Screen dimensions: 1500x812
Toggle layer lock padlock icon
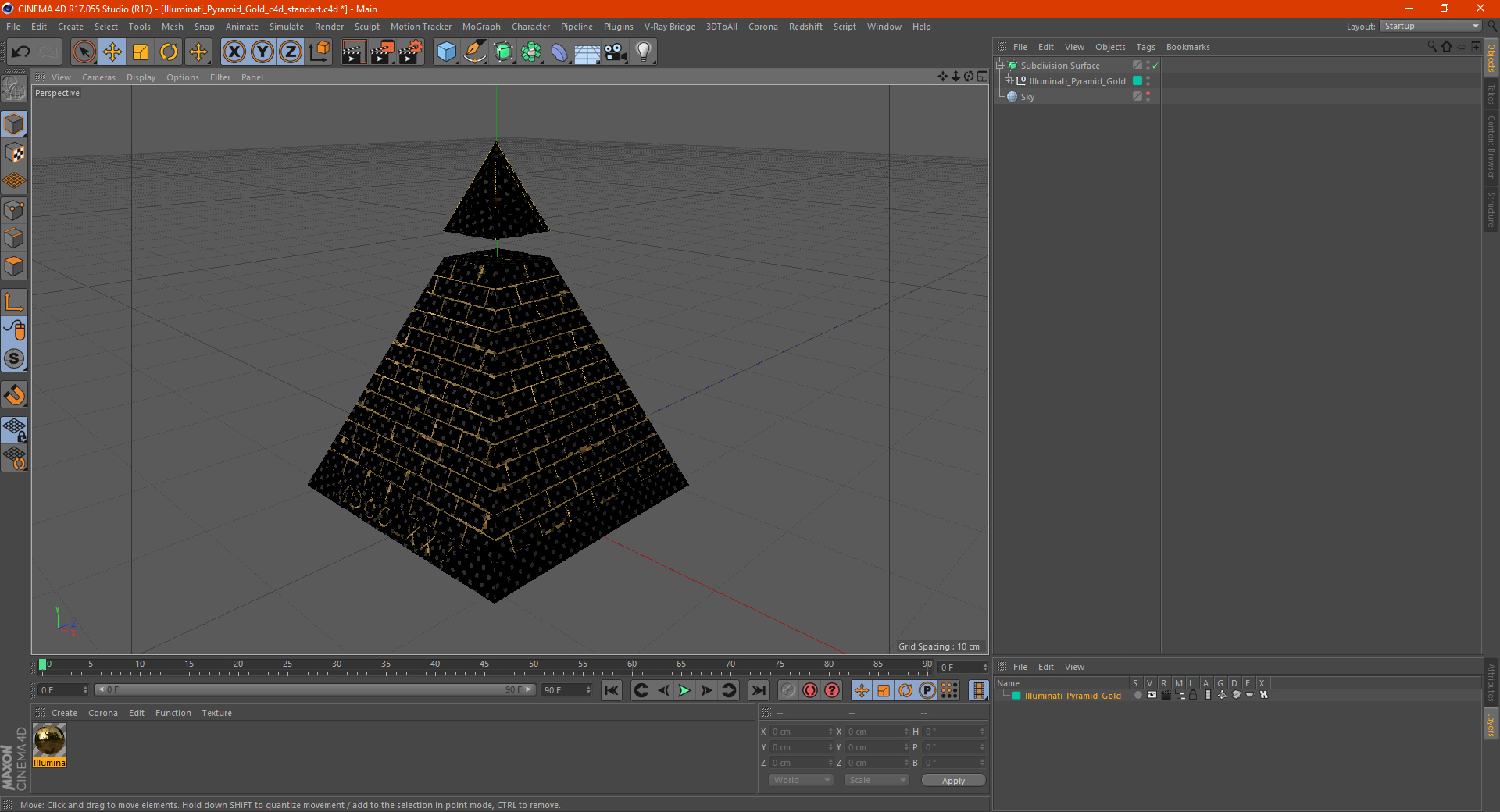coord(1193,695)
